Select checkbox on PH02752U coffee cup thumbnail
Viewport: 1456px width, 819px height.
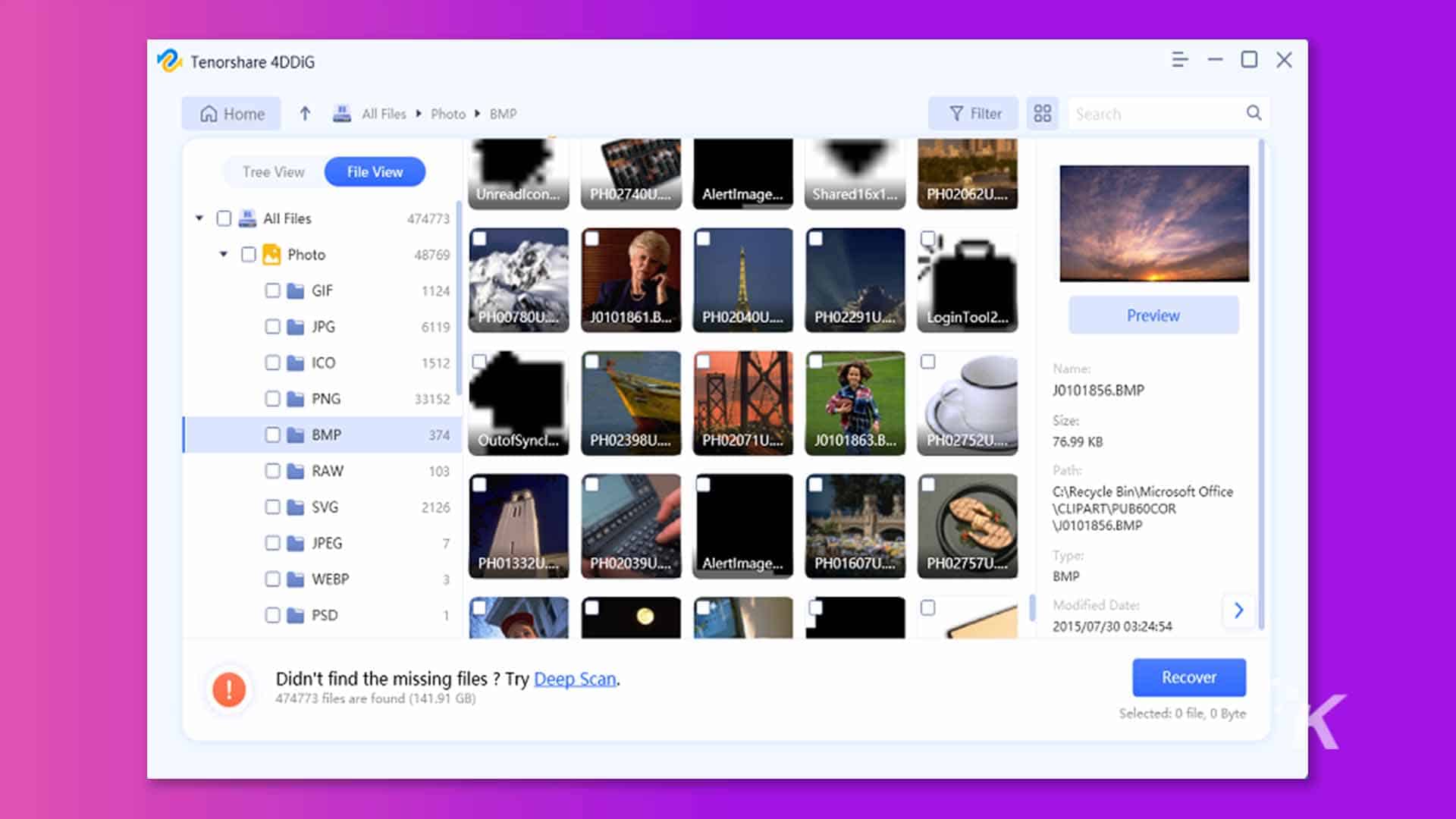(x=927, y=362)
